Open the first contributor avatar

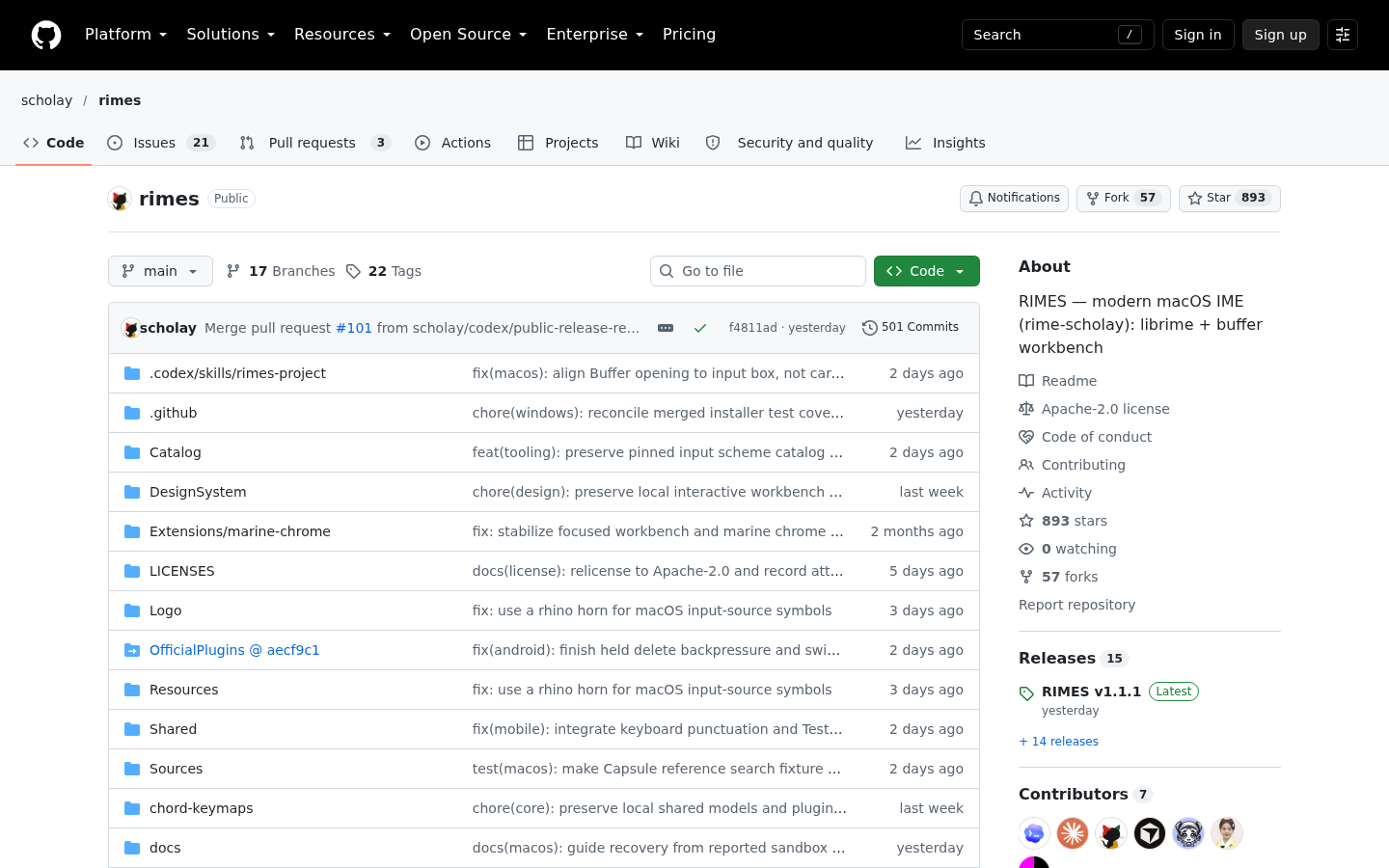pos(1034,833)
